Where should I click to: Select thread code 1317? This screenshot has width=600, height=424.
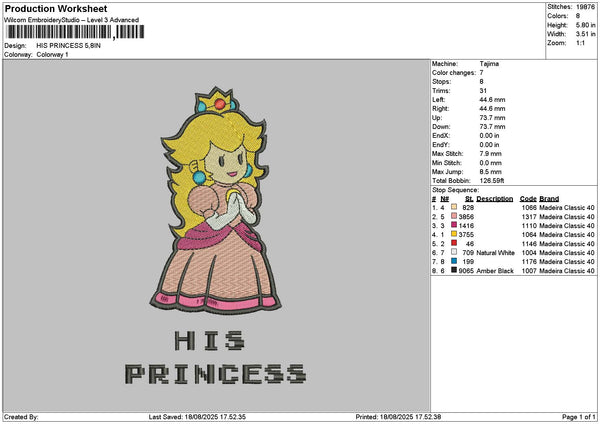(x=529, y=217)
